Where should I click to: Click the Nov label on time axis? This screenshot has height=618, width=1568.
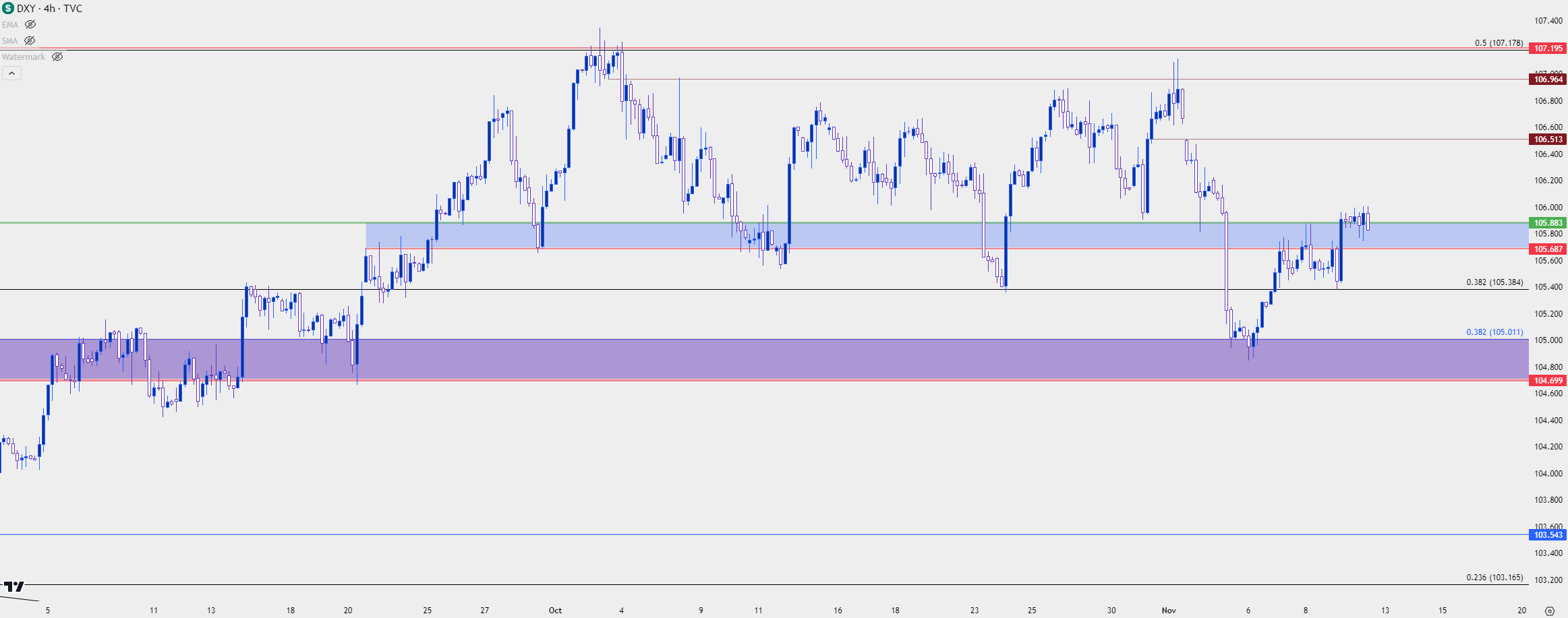[1169, 611]
